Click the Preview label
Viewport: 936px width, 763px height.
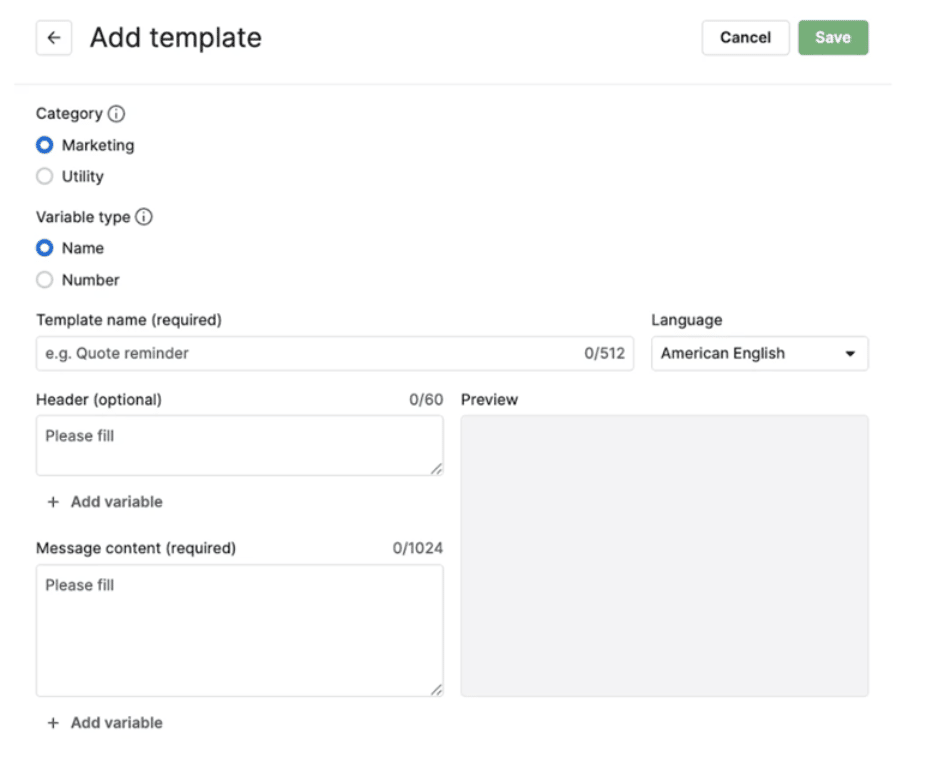(x=489, y=399)
